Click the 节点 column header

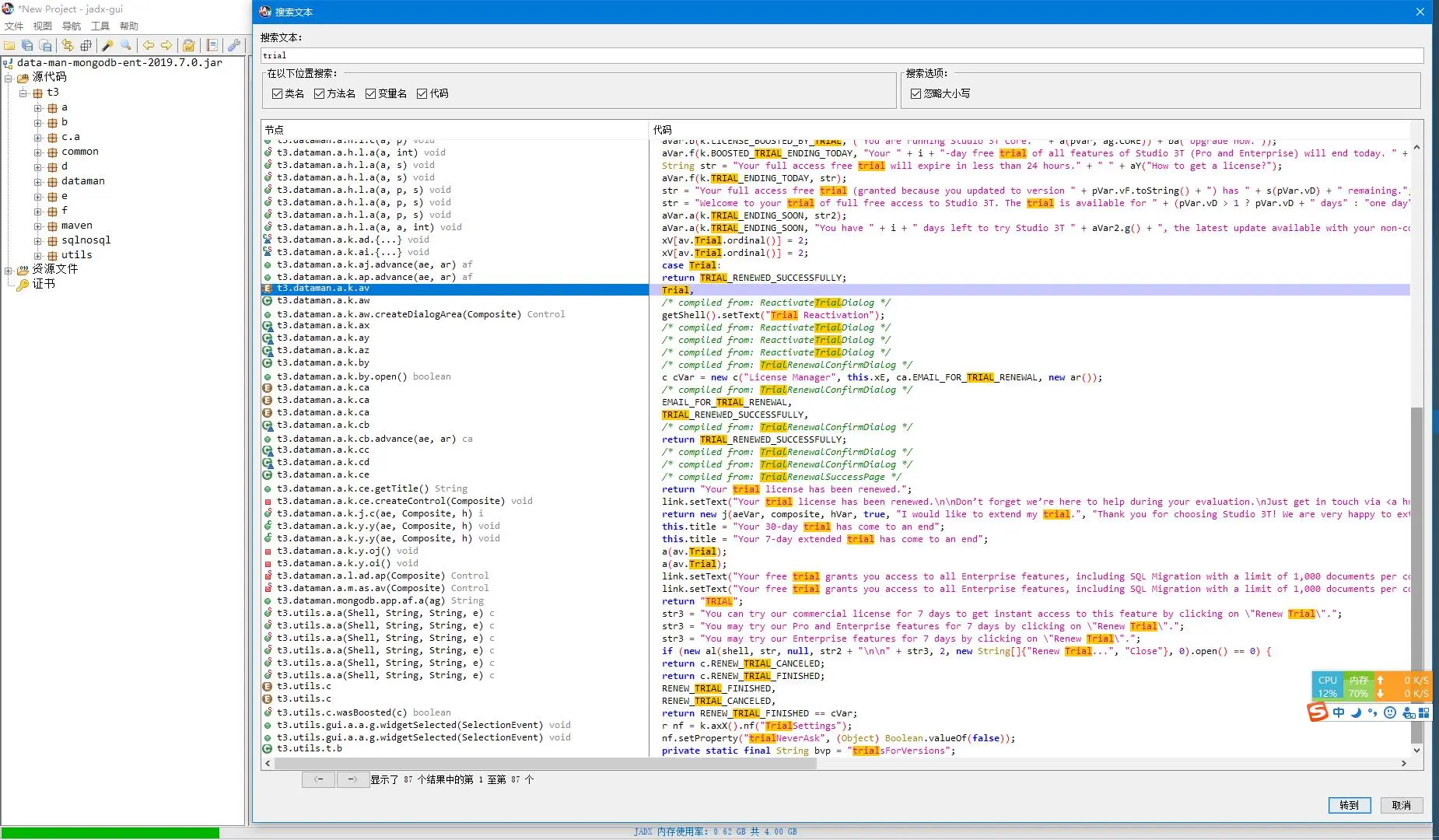tap(455, 130)
